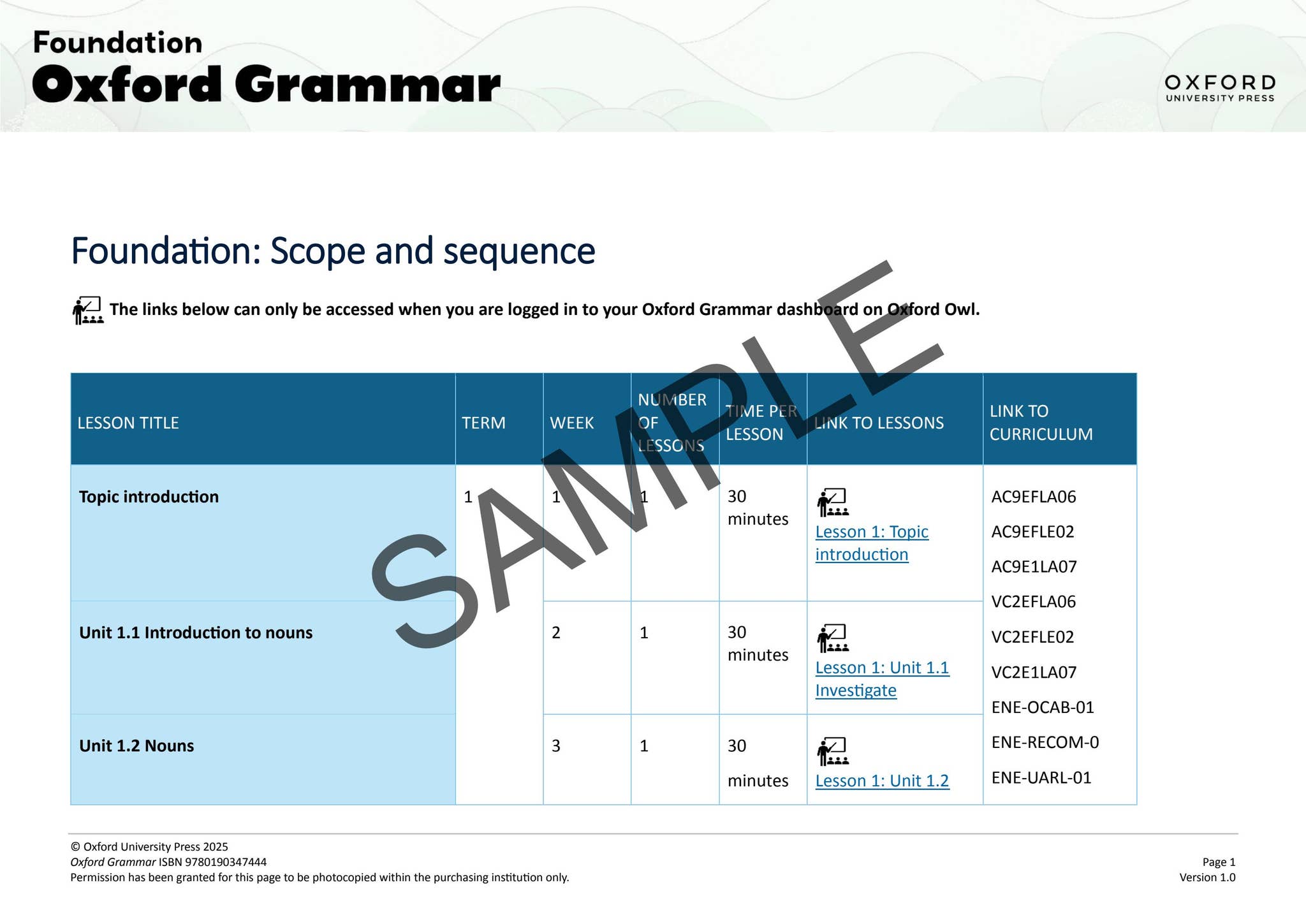
Task: Select the WEEK column header
Action: tap(571, 423)
